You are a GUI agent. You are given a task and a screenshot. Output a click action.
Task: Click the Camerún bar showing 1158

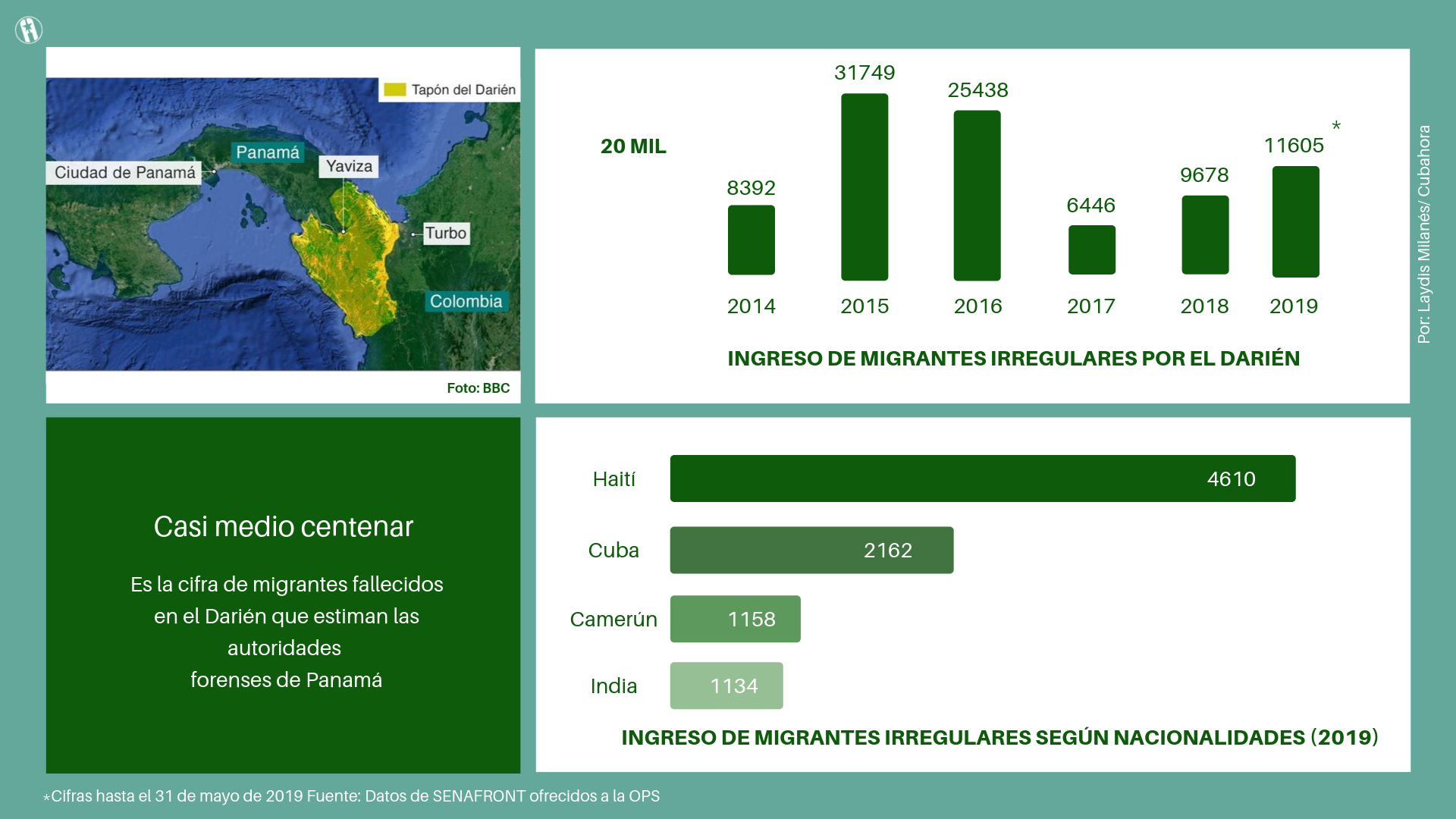[735, 619]
